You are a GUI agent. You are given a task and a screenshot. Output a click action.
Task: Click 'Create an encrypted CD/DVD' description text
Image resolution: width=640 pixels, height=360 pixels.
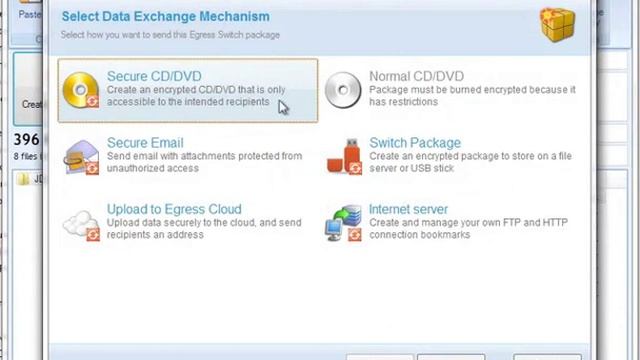pyautogui.click(x=196, y=96)
